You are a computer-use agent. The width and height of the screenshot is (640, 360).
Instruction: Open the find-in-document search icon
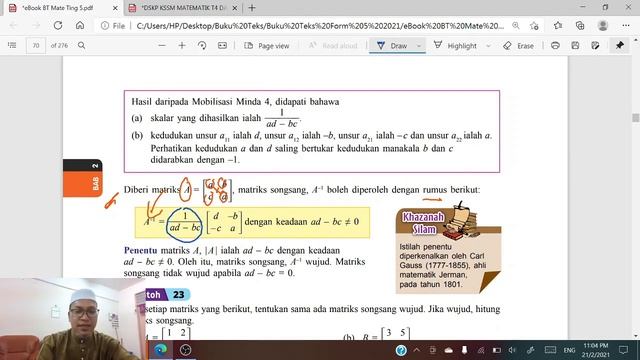coord(82,45)
